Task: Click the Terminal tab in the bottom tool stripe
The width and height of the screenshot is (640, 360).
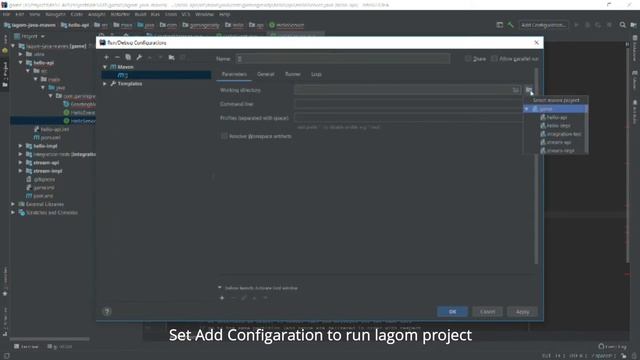Action: [26, 347]
